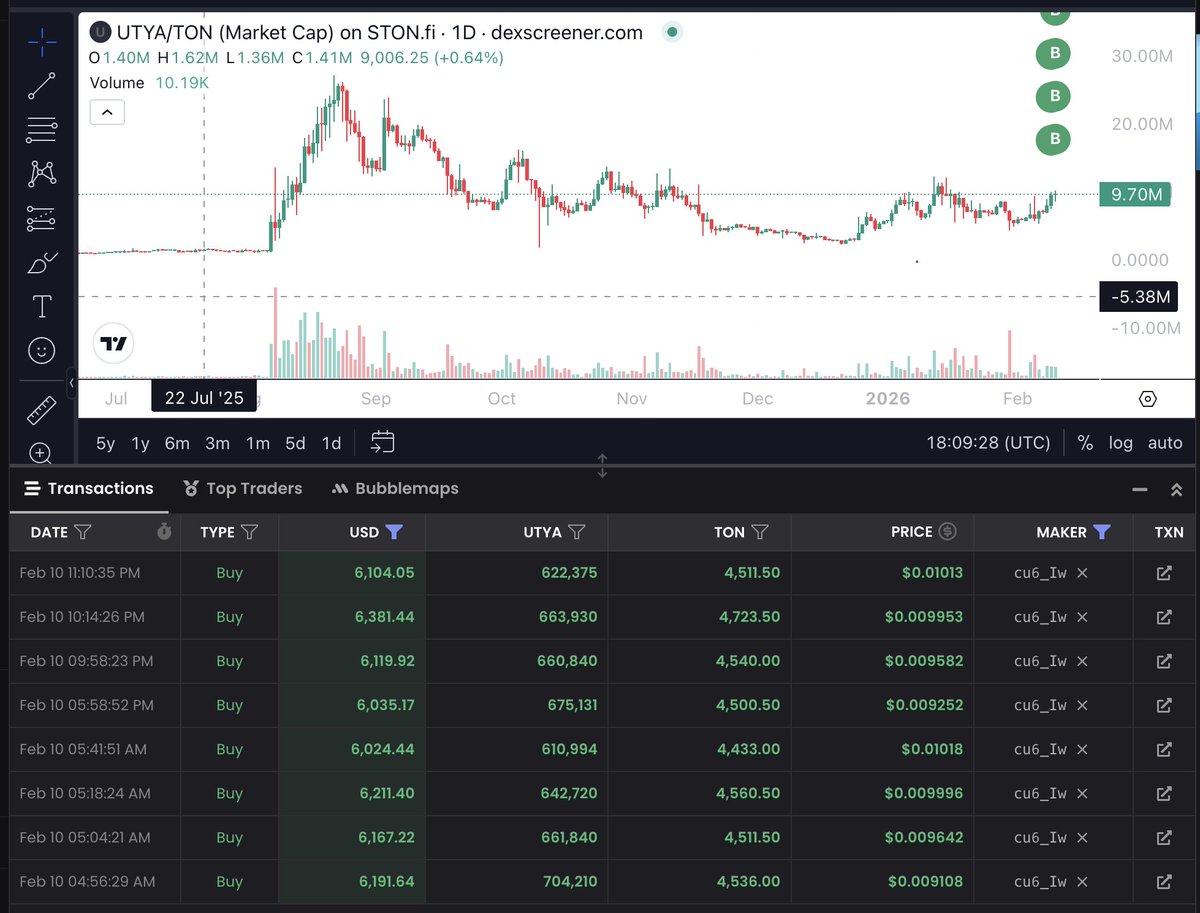Click the B marker near 30.00M
This screenshot has height=913, width=1200.
(x=1054, y=53)
